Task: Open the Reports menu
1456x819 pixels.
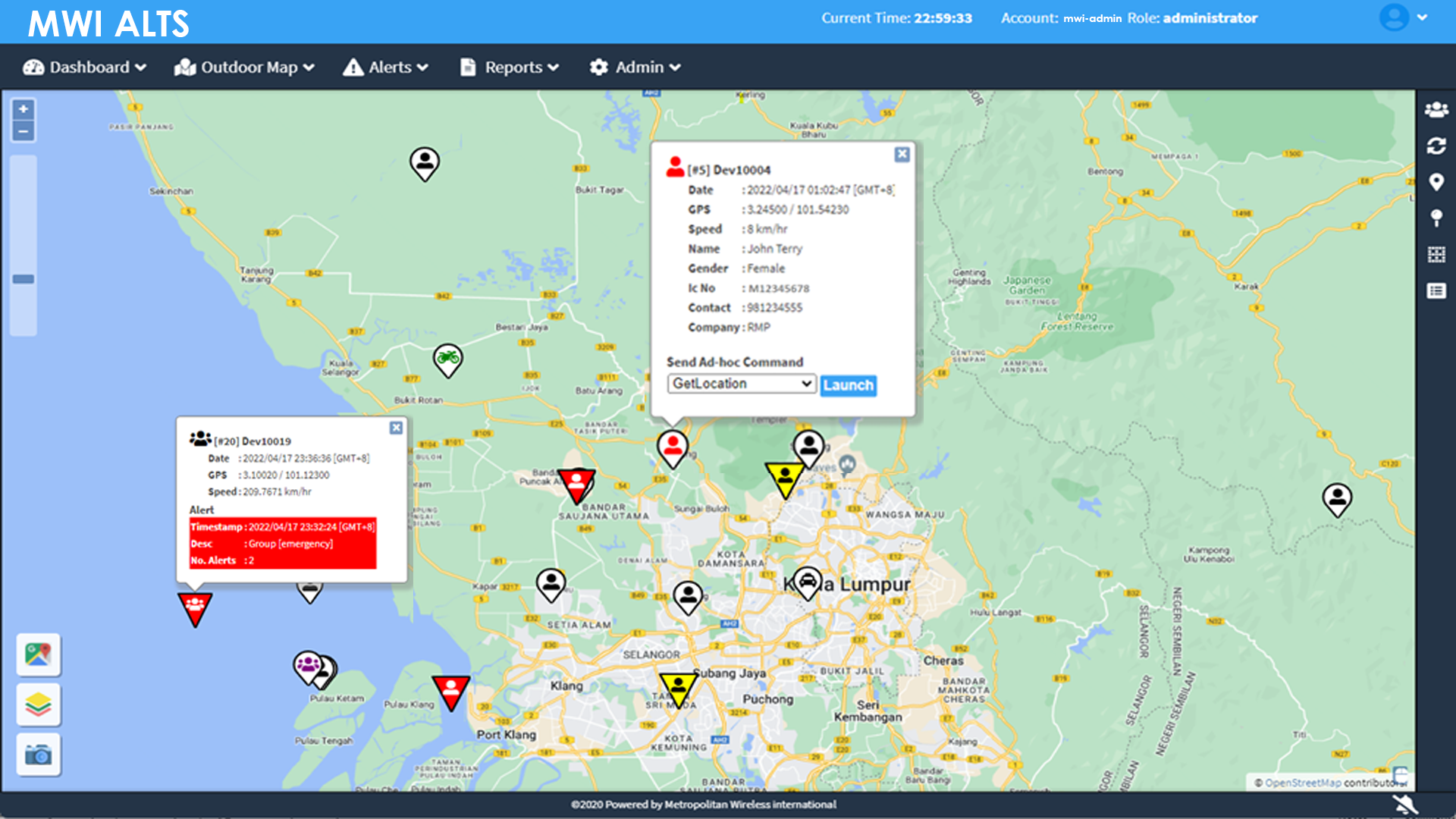Action: pyautogui.click(x=510, y=67)
